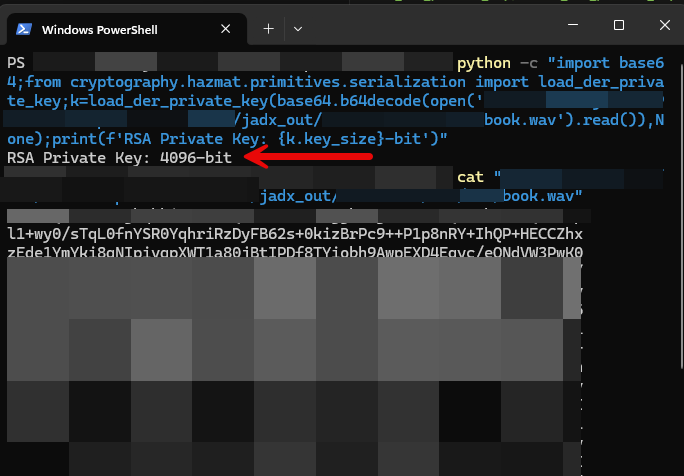Click 'cryptography.hazmat.primitives.serialization' text
684x476 pixels.
pyautogui.click(x=268, y=82)
